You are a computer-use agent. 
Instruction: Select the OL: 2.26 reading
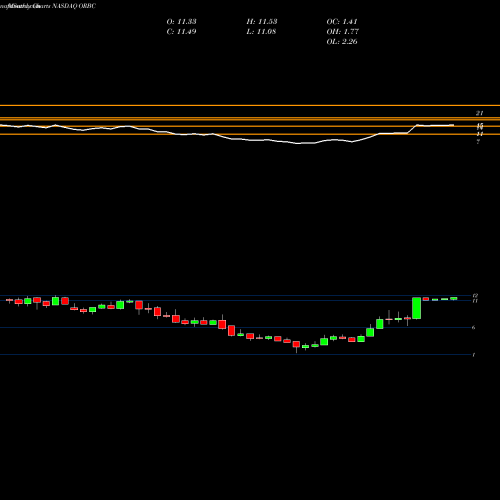pos(342,42)
